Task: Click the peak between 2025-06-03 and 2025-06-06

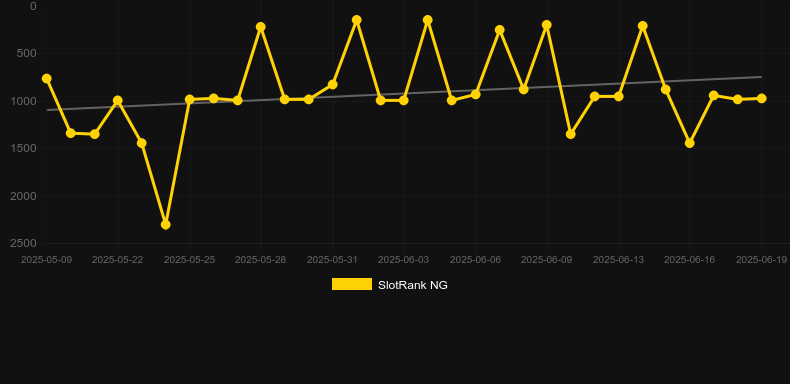Action: tap(428, 20)
